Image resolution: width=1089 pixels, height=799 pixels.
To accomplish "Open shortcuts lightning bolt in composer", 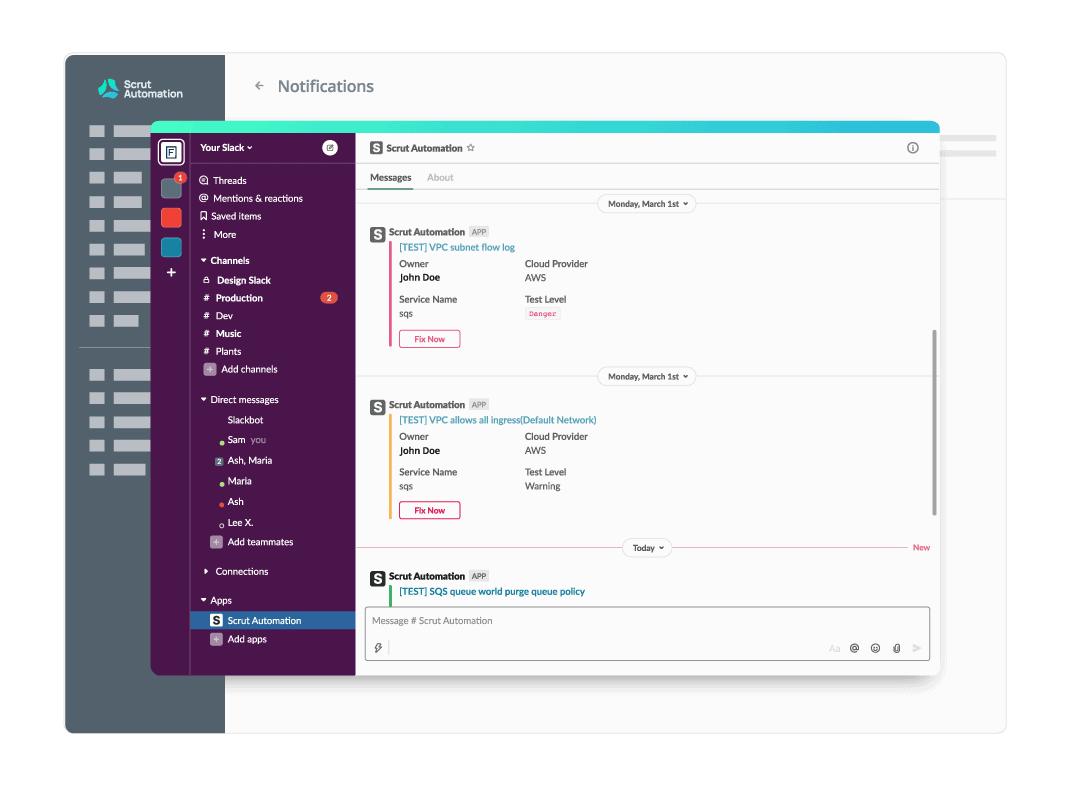I will tap(378, 648).
